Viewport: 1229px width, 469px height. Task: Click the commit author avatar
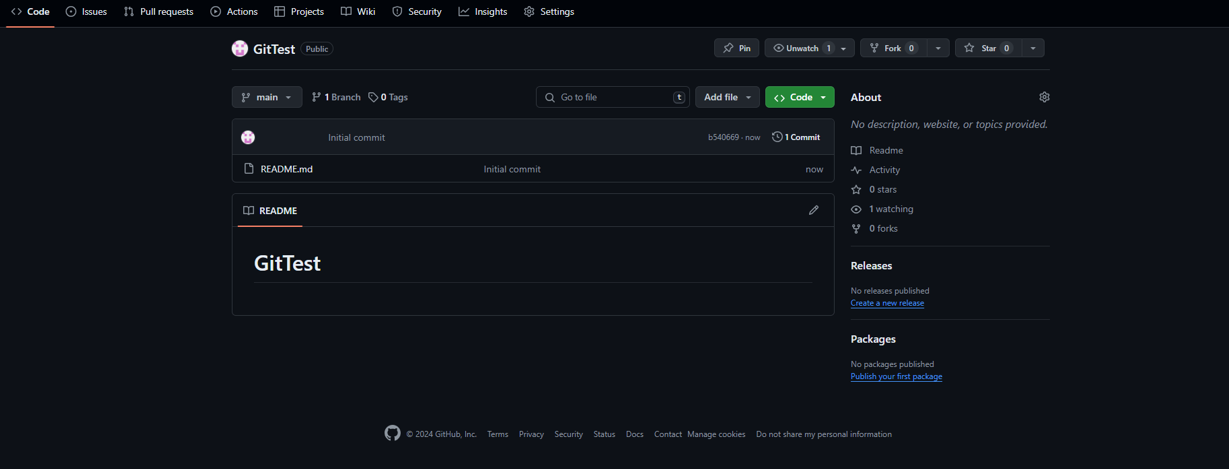coord(248,137)
